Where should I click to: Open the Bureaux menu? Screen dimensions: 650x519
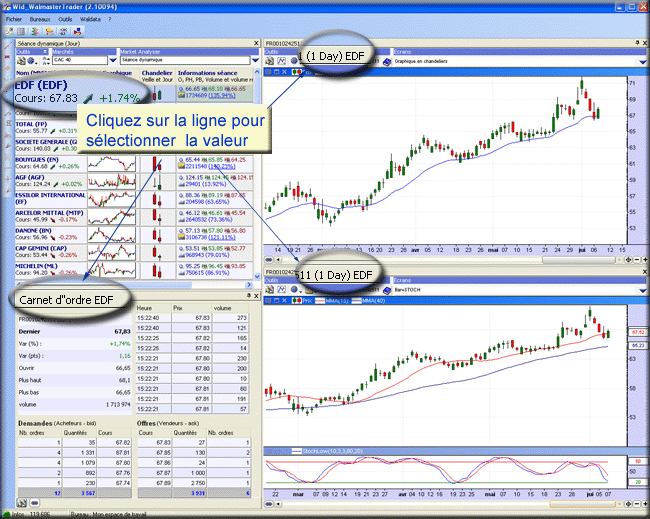click(40, 19)
